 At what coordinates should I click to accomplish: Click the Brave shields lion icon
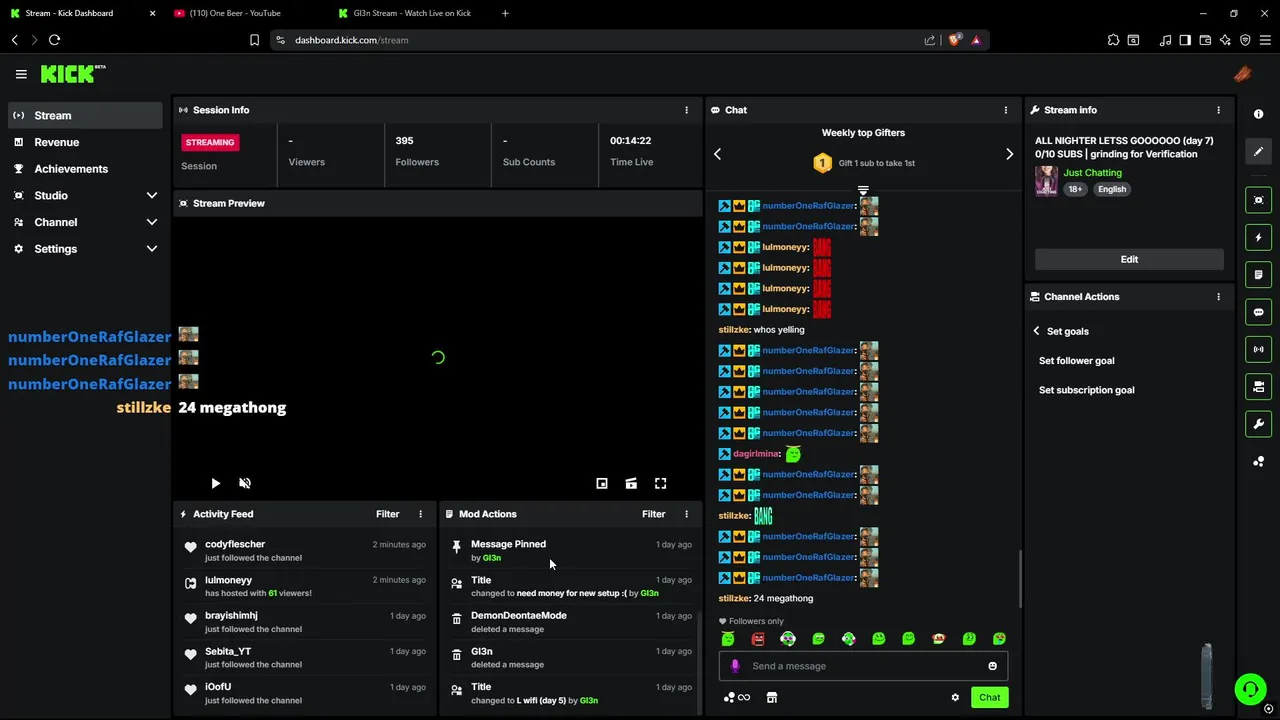tap(954, 40)
